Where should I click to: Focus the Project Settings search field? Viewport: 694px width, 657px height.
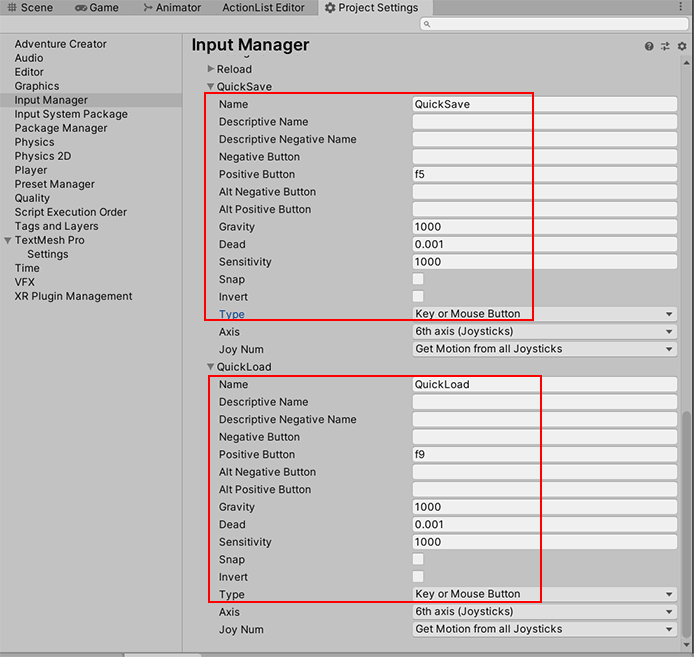click(x=554, y=24)
